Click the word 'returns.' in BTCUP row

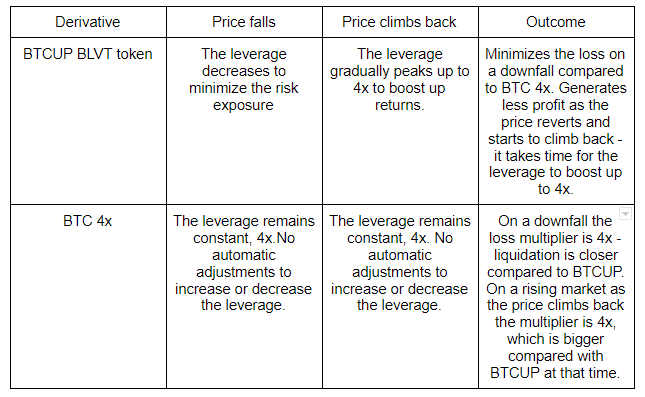[399, 105]
